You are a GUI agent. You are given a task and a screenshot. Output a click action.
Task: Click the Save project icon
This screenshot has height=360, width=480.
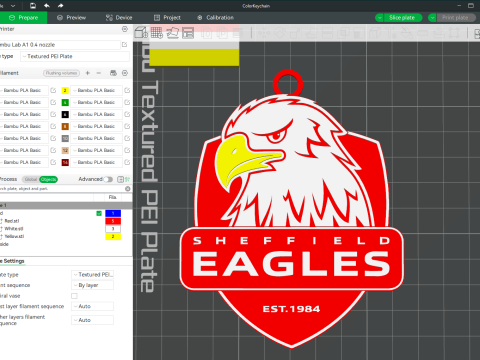pos(33,6)
